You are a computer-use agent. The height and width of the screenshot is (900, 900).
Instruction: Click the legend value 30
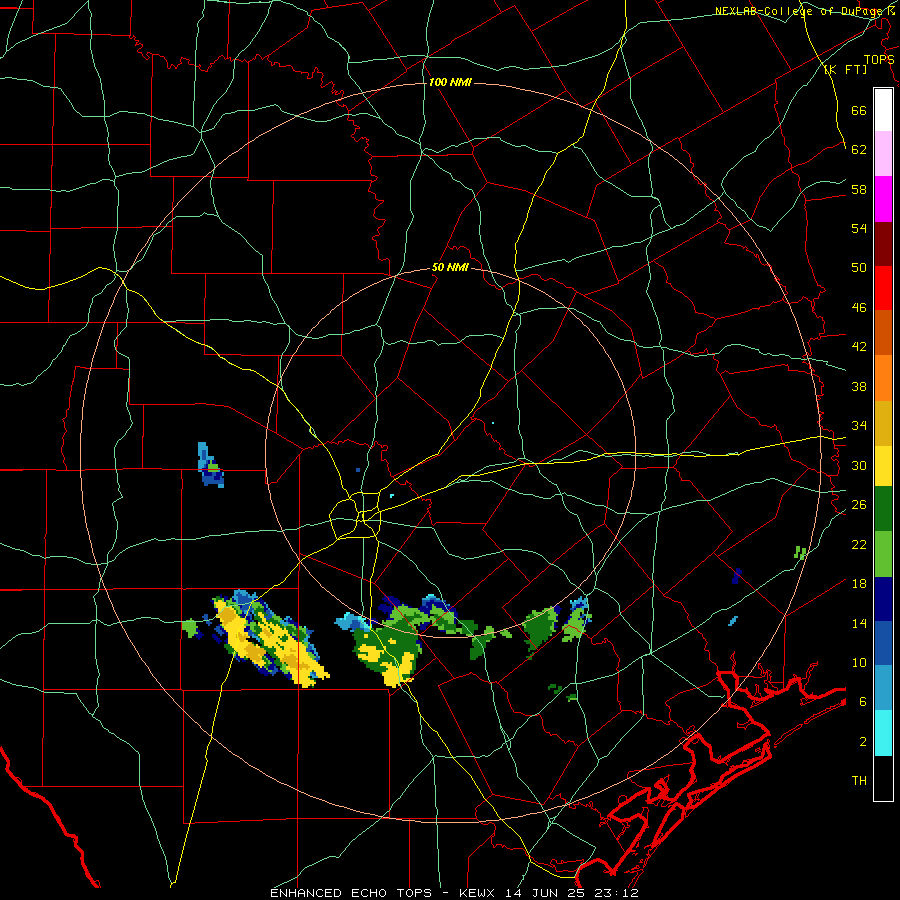(x=859, y=465)
